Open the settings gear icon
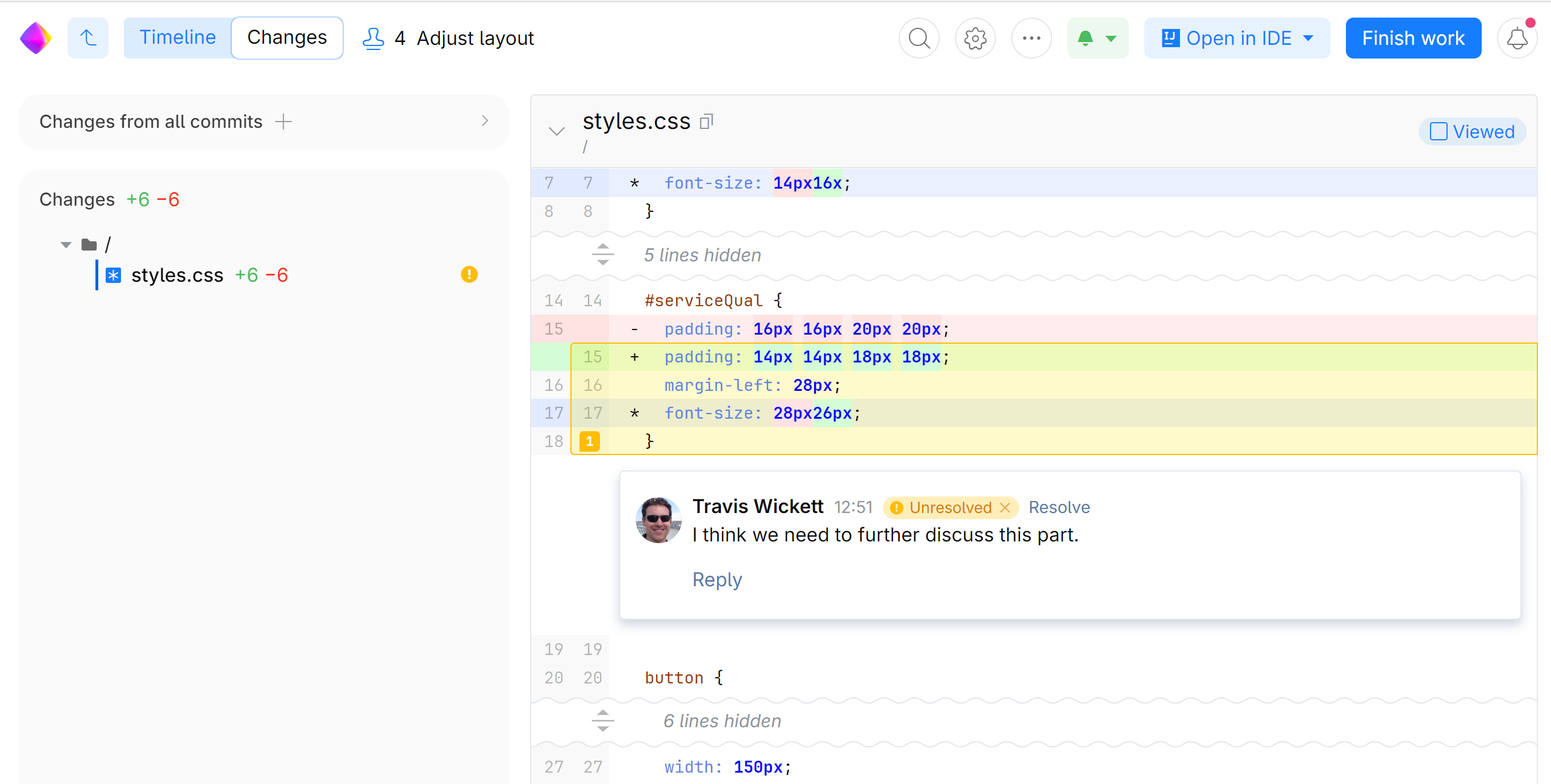The width and height of the screenshot is (1551, 784). tap(975, 39)
